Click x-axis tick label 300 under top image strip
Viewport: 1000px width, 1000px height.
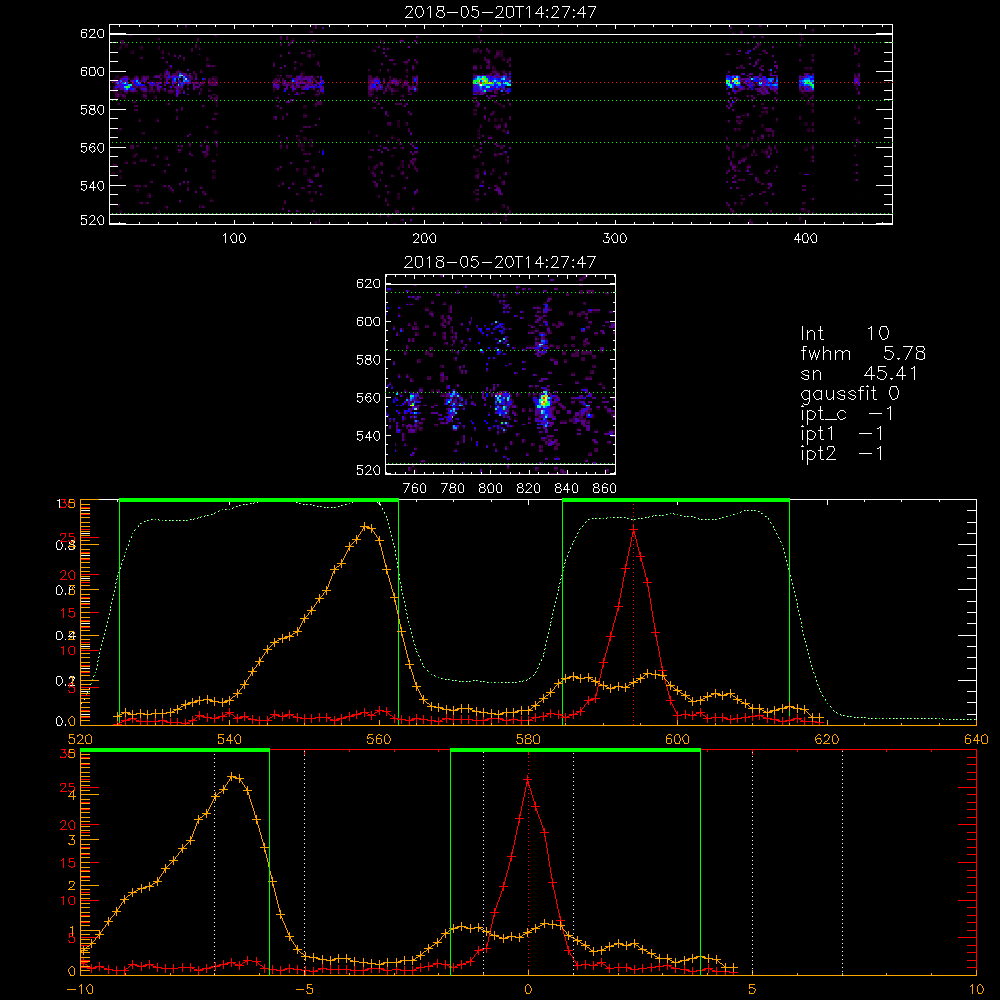[x=615, y=239]
